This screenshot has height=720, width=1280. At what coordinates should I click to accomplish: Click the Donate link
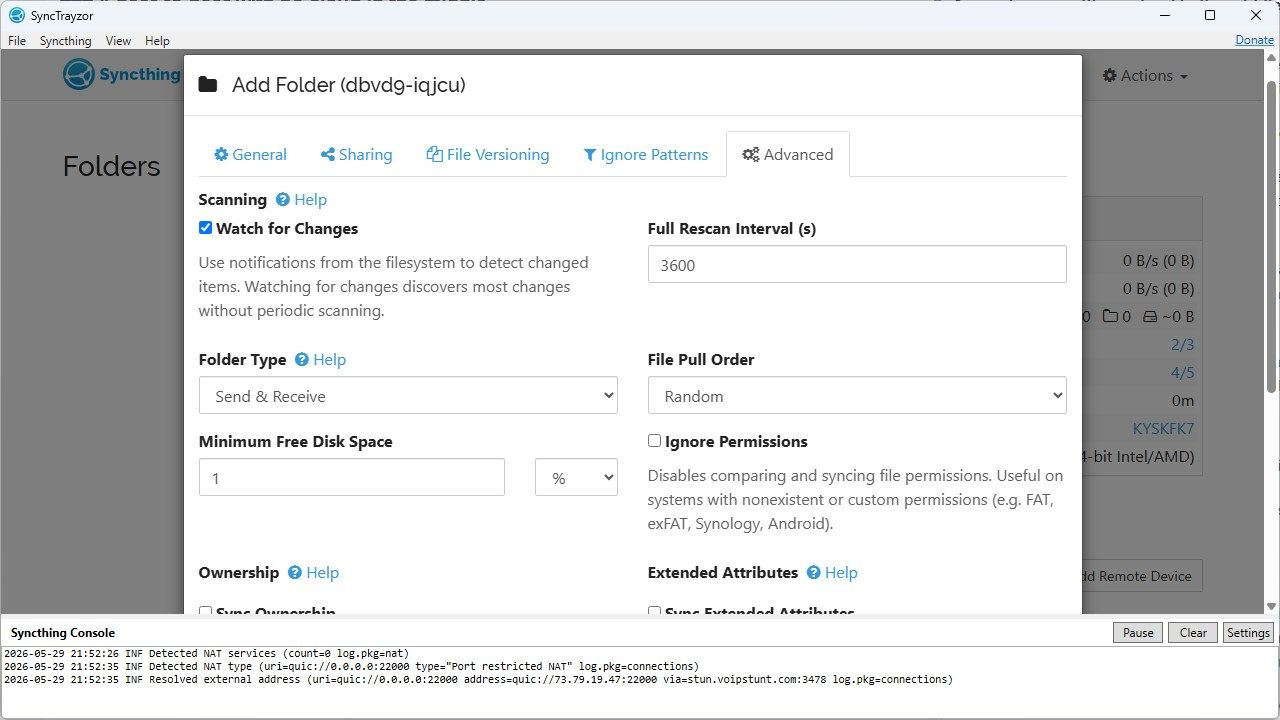point(1254,40)
